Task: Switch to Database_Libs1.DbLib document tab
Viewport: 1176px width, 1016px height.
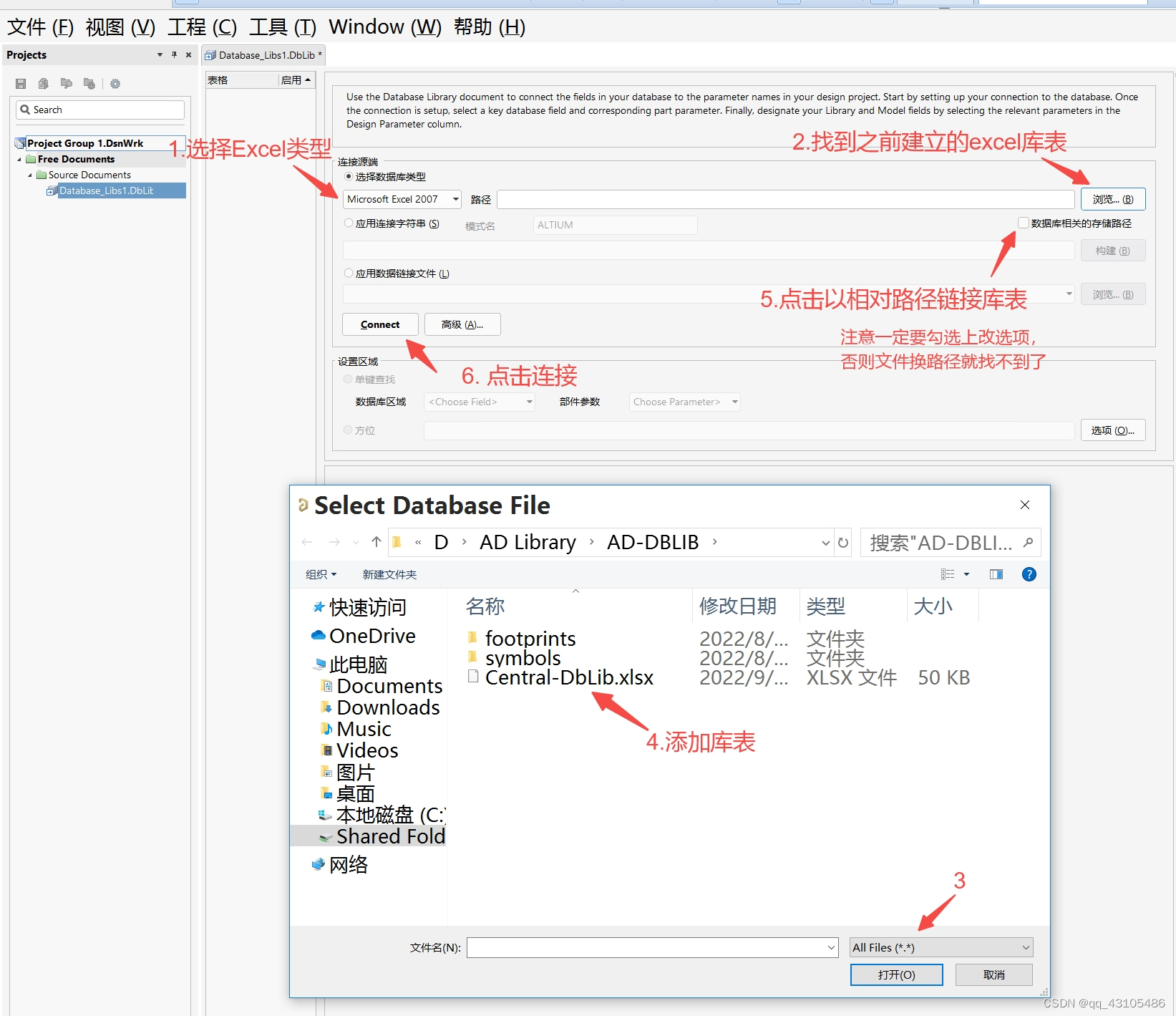Action: coord(263,55)
